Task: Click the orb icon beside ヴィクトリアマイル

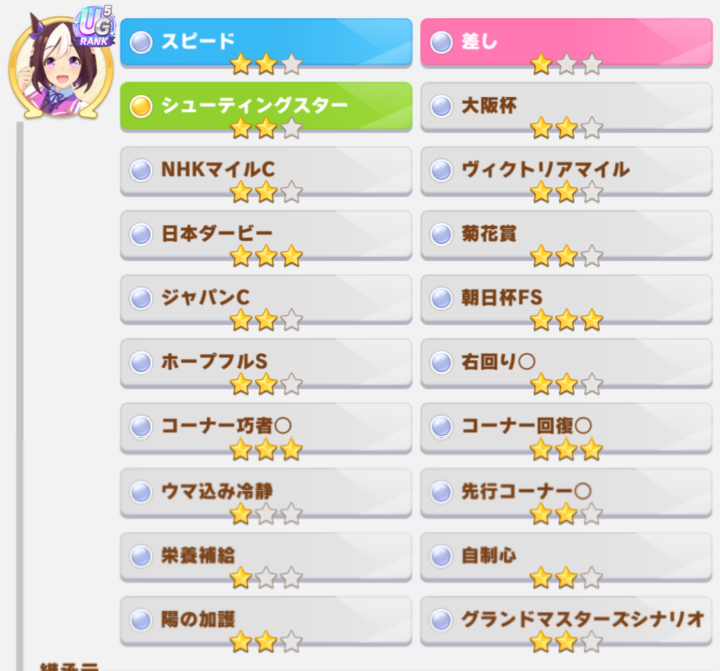Action: click(x=441, y=170)
